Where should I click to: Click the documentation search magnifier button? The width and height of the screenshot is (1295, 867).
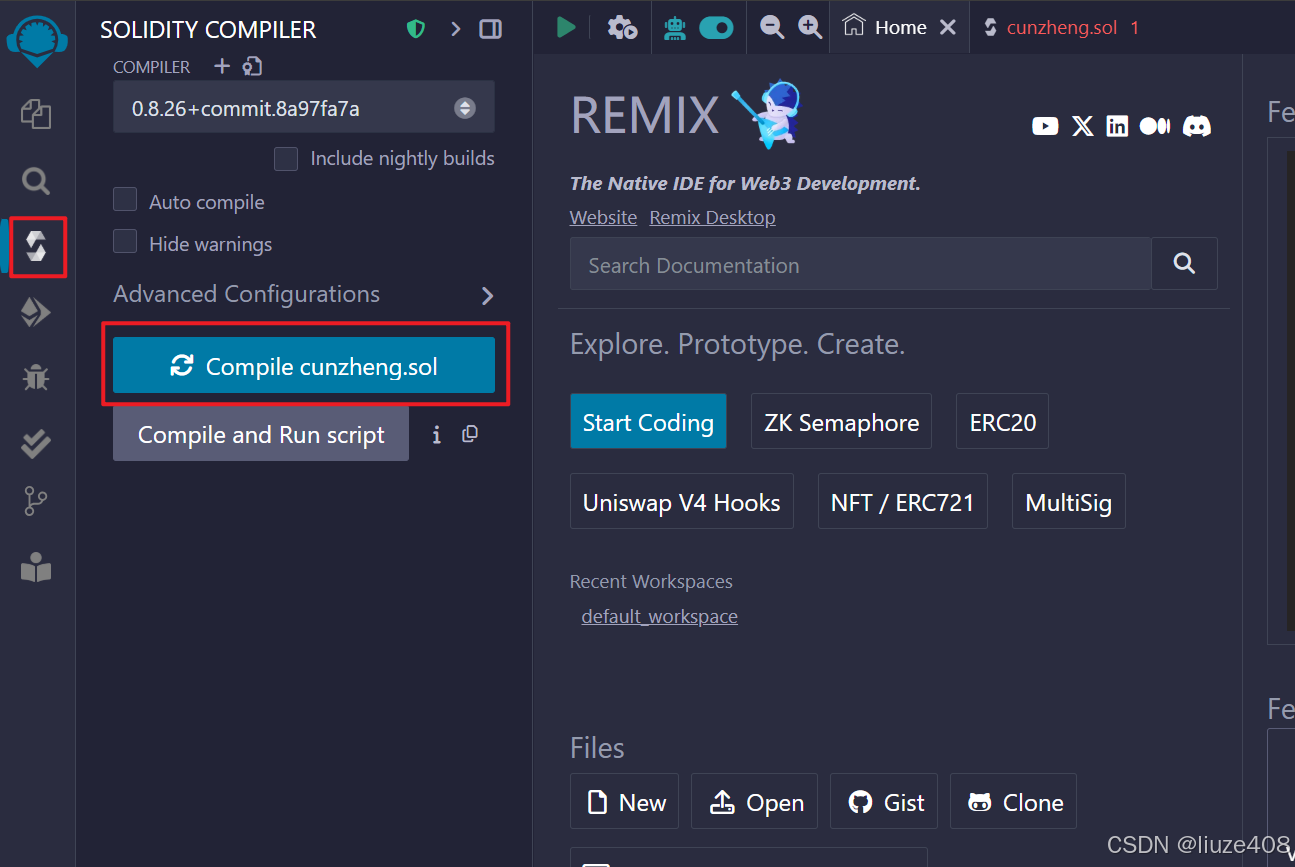pyautogui.click(x=1184, y=263)
